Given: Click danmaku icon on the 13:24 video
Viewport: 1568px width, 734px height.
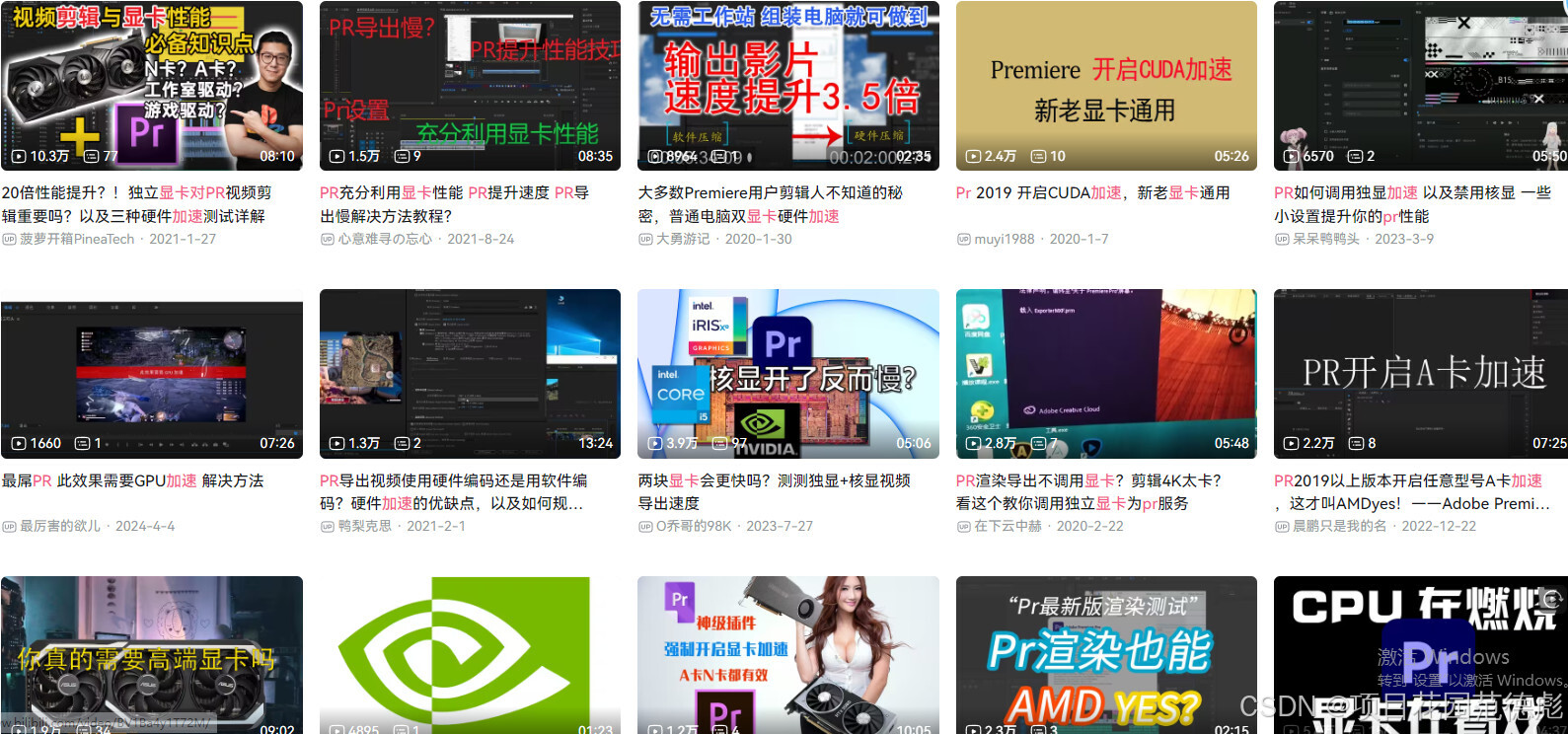Looking at the screenshot, I should 402,443.
